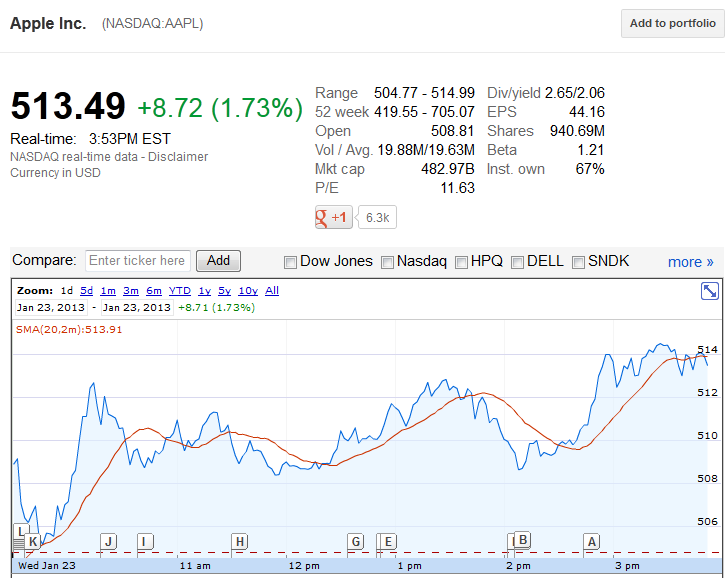Screen dimensions: 725x578
Task: Click the Add ticker button
Action: [218, 261]
